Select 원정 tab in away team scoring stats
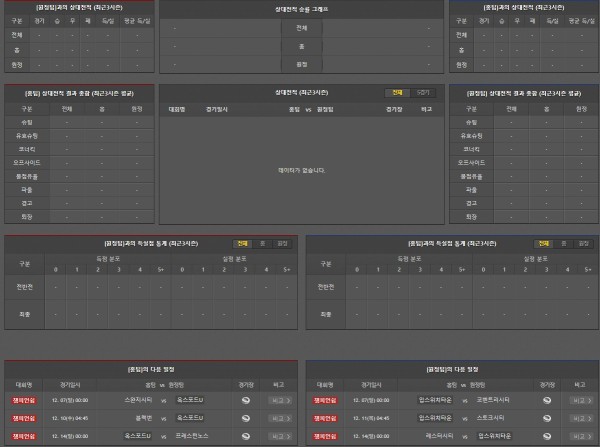This screenshot has width=600, height=447. coord(581,243)
